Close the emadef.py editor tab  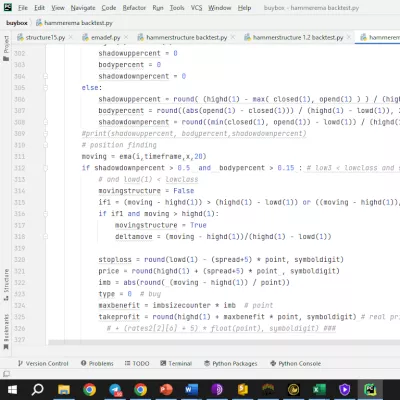click(x=126, y=37)
